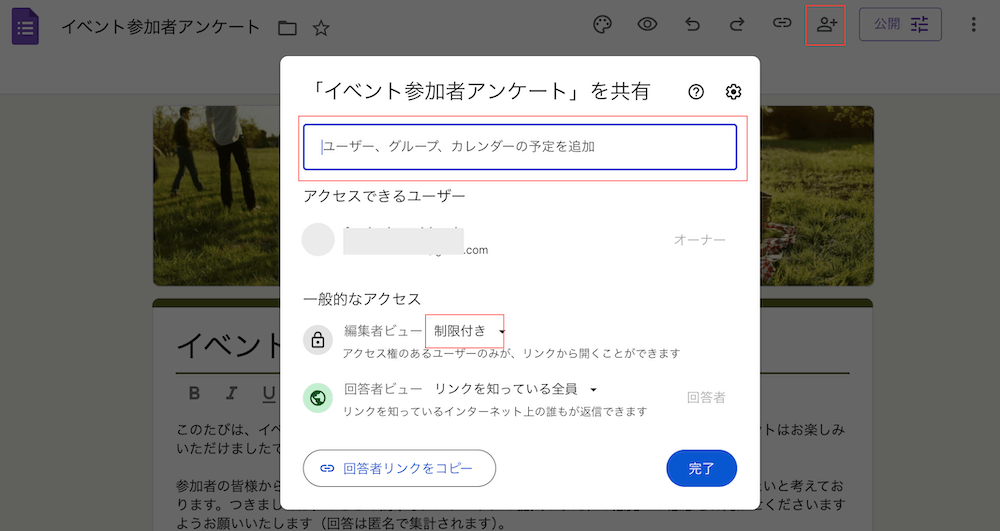This screenshot has height=531, width=1000.
Task: Toggle bold in the description toolbar
Action: pyautogui.click(x=195, y=393)
